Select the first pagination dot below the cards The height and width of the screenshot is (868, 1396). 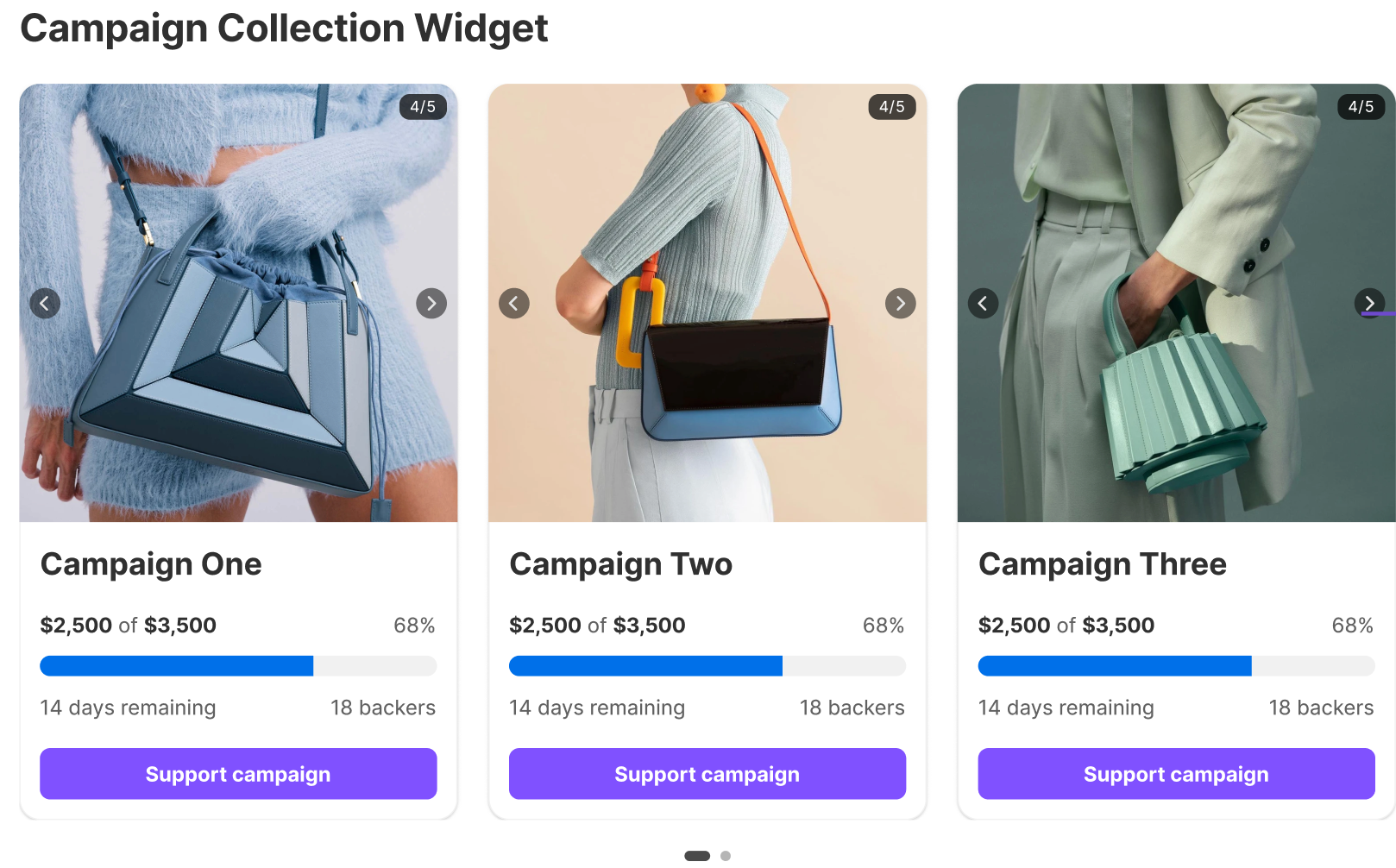coord(695,856)
